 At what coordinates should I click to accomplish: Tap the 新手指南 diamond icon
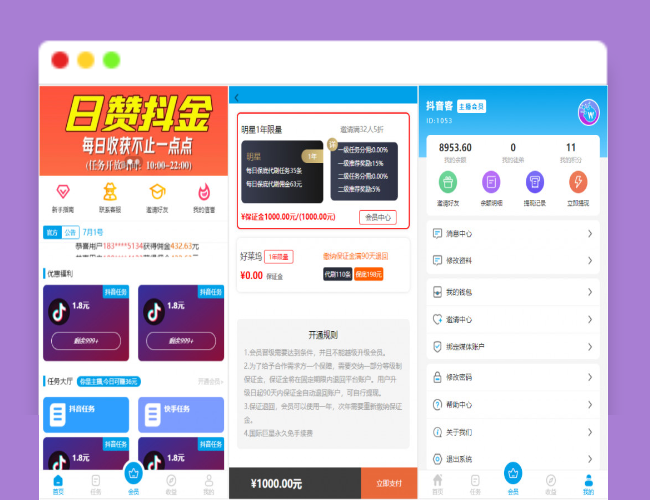click(63, 190)
